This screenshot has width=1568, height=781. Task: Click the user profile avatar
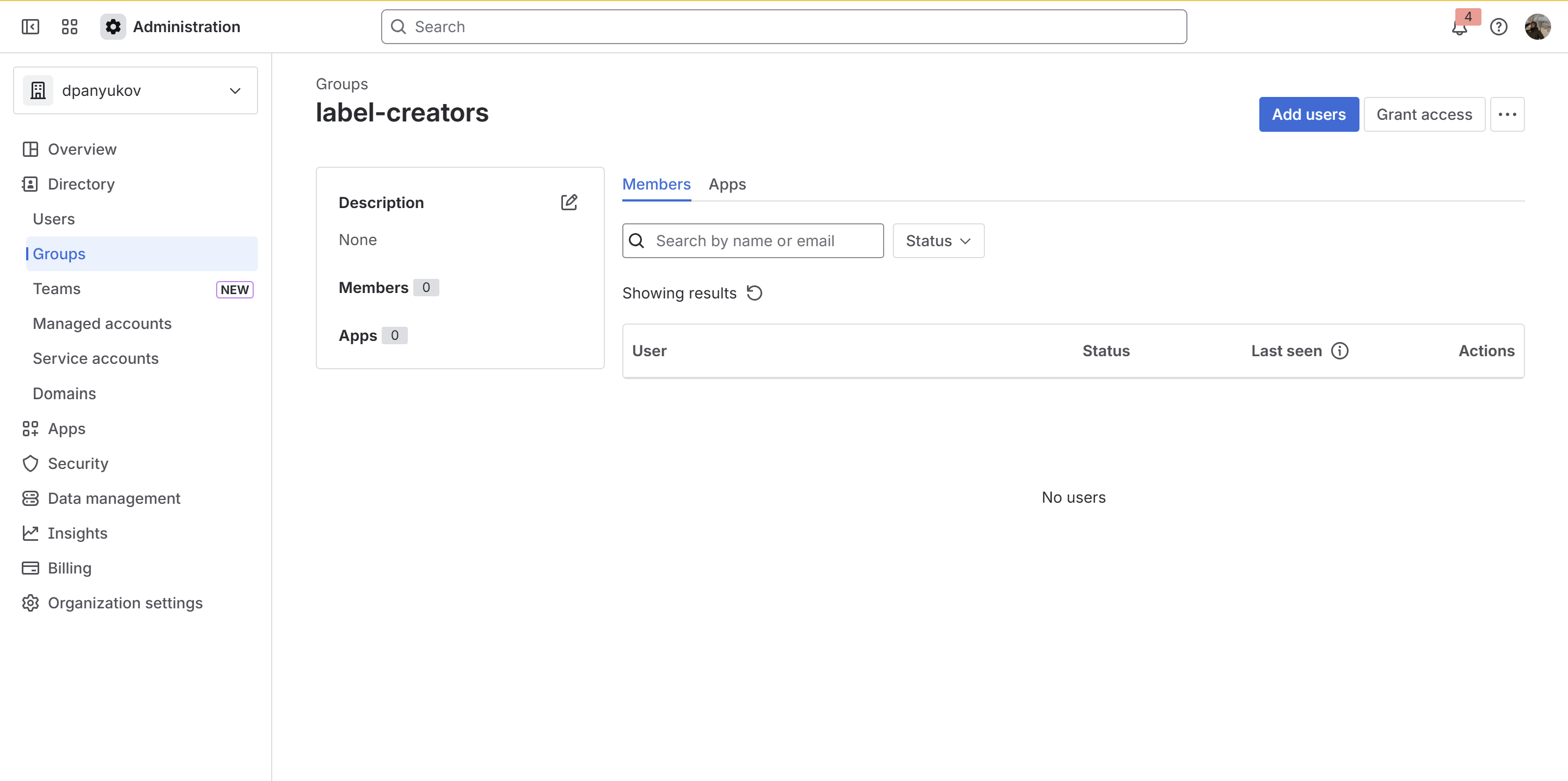pyautogui.click(x=1538, y=27)
